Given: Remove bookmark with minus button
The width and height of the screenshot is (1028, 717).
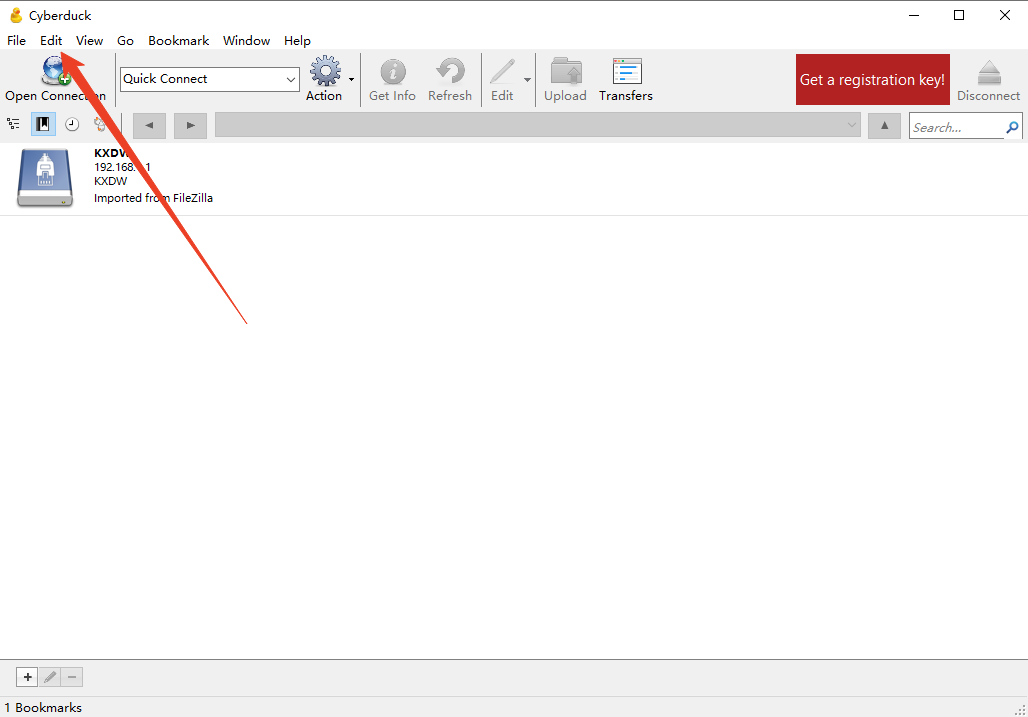Looking at the screenshot, I should coord(72,677).
